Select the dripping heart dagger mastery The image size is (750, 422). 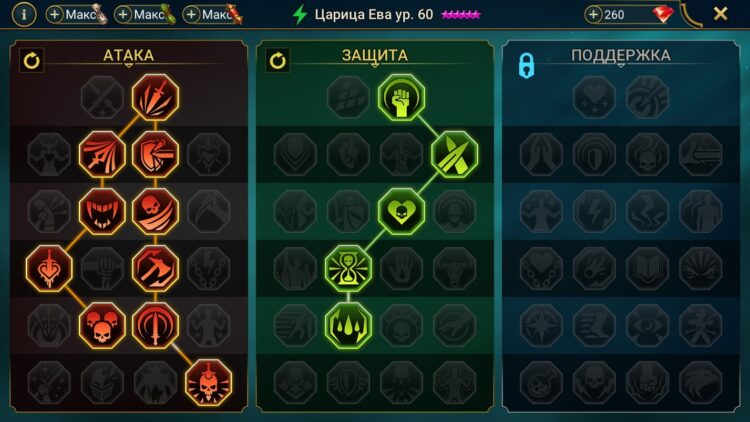tap(49, 268)
